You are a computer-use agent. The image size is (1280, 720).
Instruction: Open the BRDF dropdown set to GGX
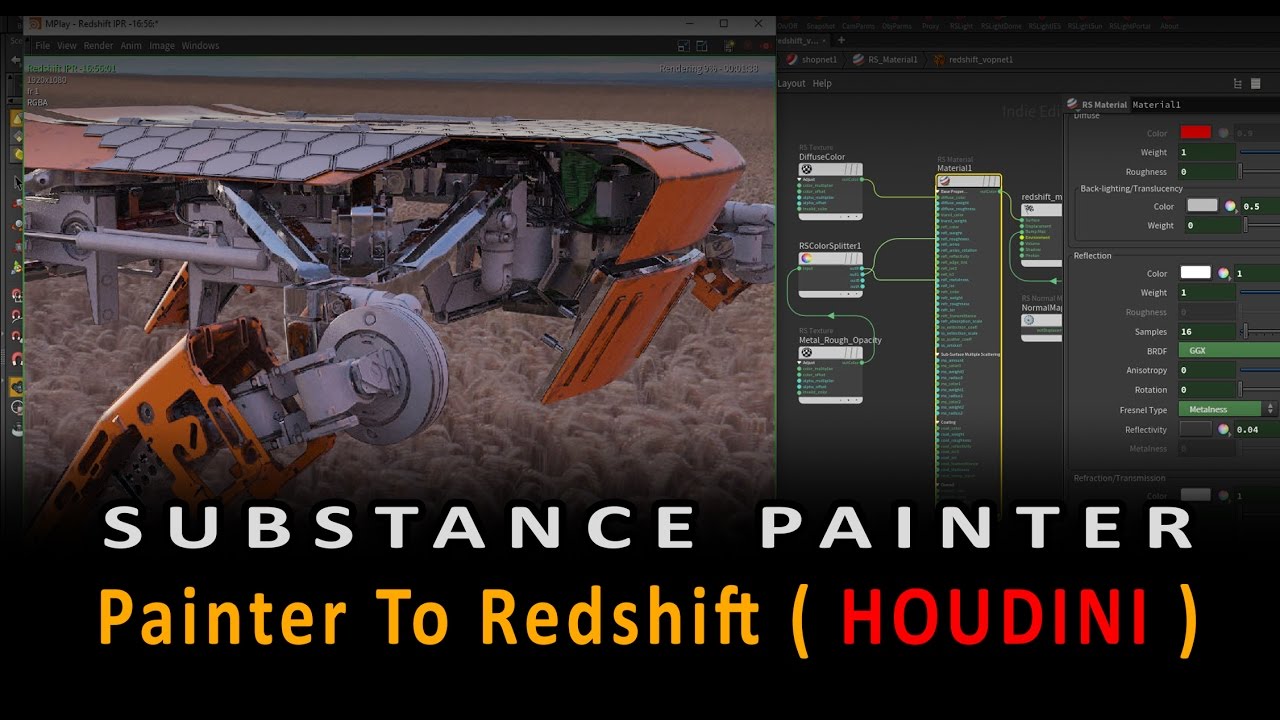[1229, 351]
